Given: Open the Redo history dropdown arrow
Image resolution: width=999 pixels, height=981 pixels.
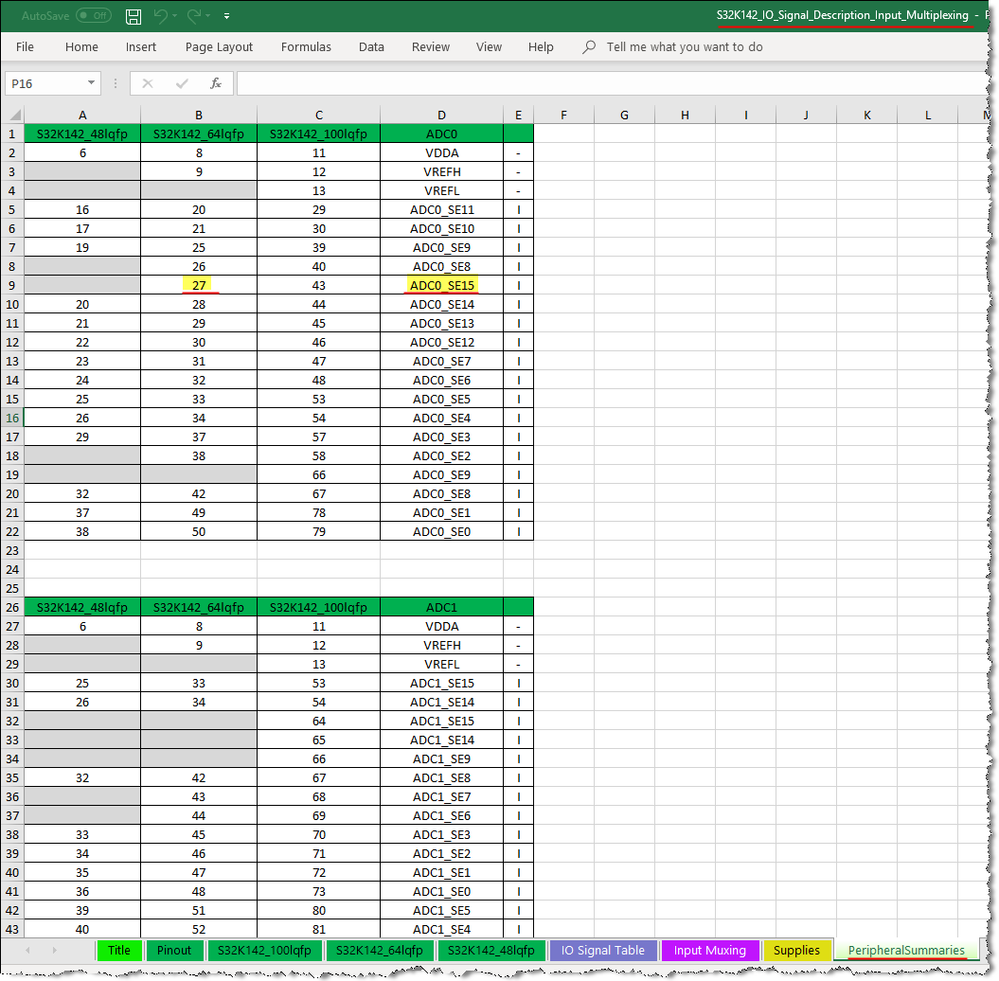Looking at the screenshot, I should [208, 16].
